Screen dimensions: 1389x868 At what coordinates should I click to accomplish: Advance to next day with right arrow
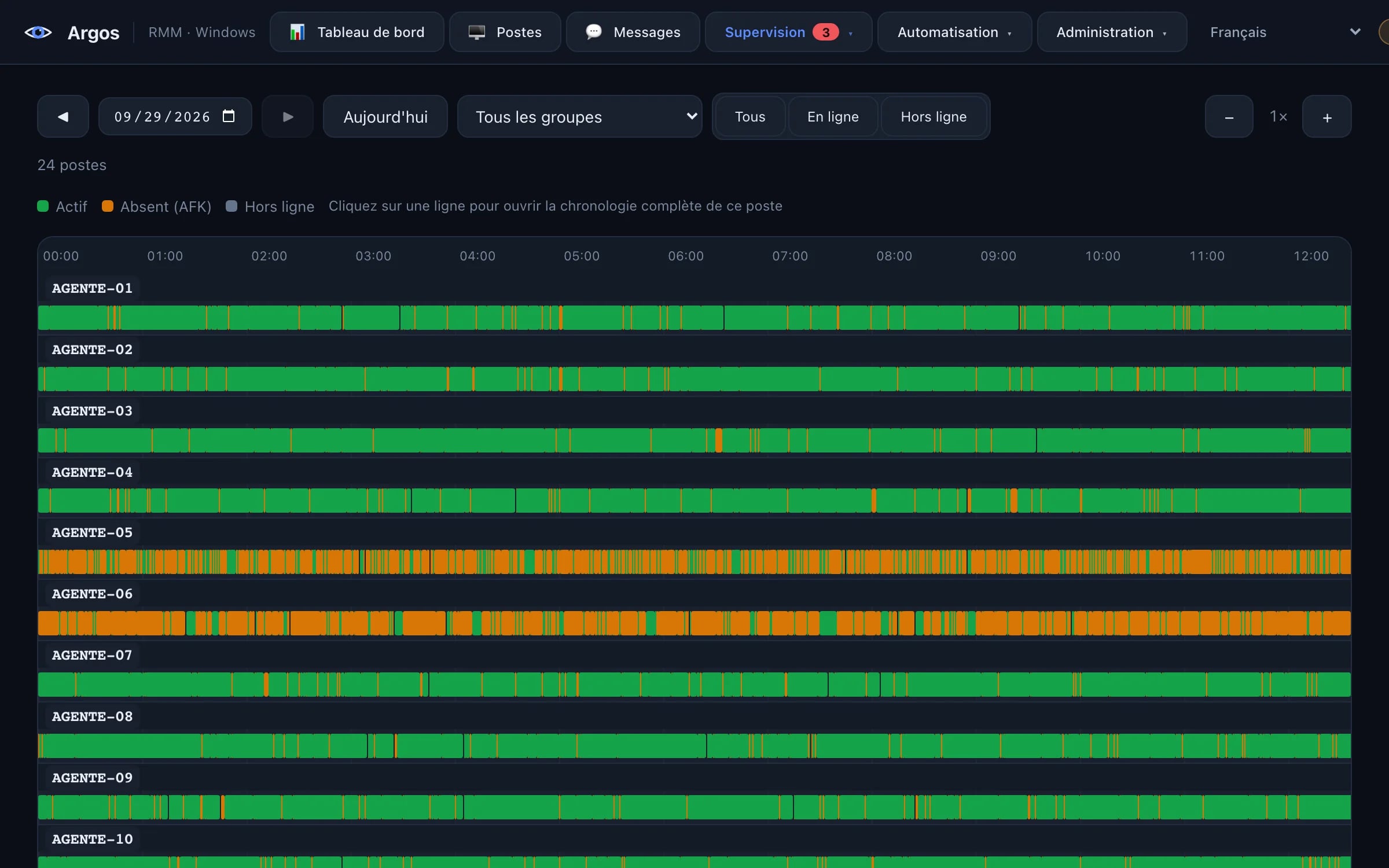coord(288,116)
